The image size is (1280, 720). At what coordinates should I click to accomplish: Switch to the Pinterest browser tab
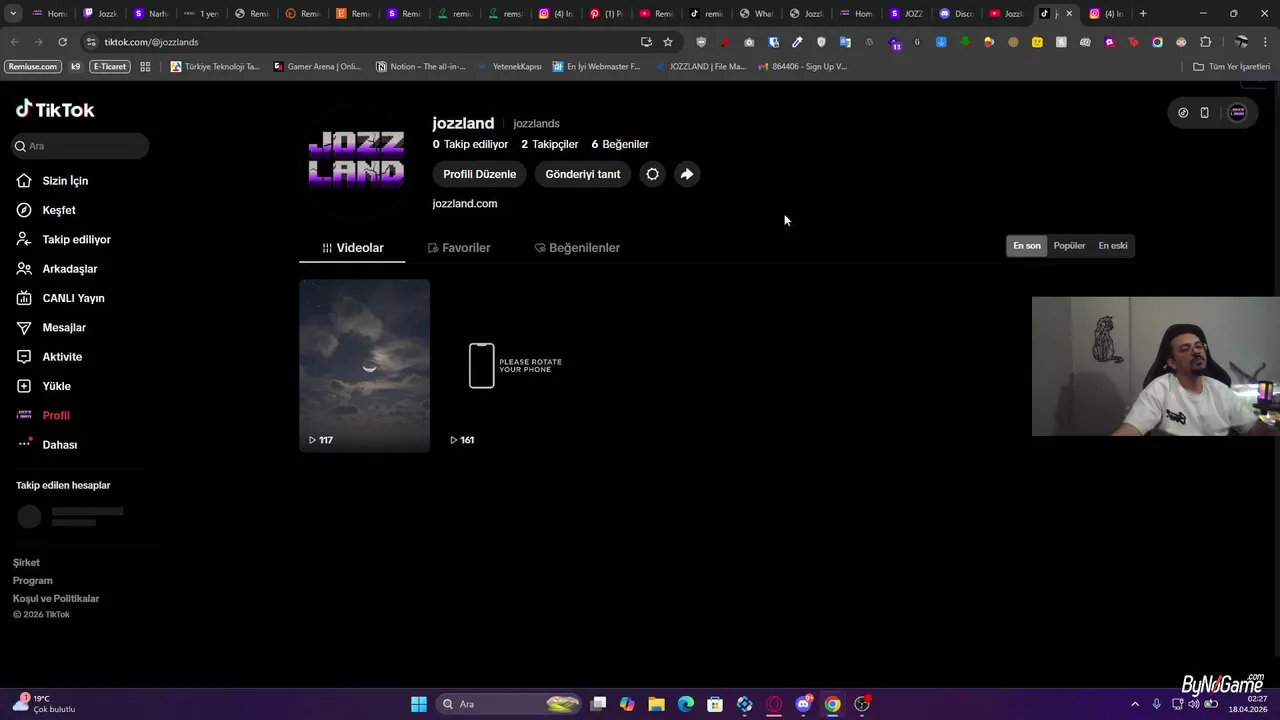[606, 14]
